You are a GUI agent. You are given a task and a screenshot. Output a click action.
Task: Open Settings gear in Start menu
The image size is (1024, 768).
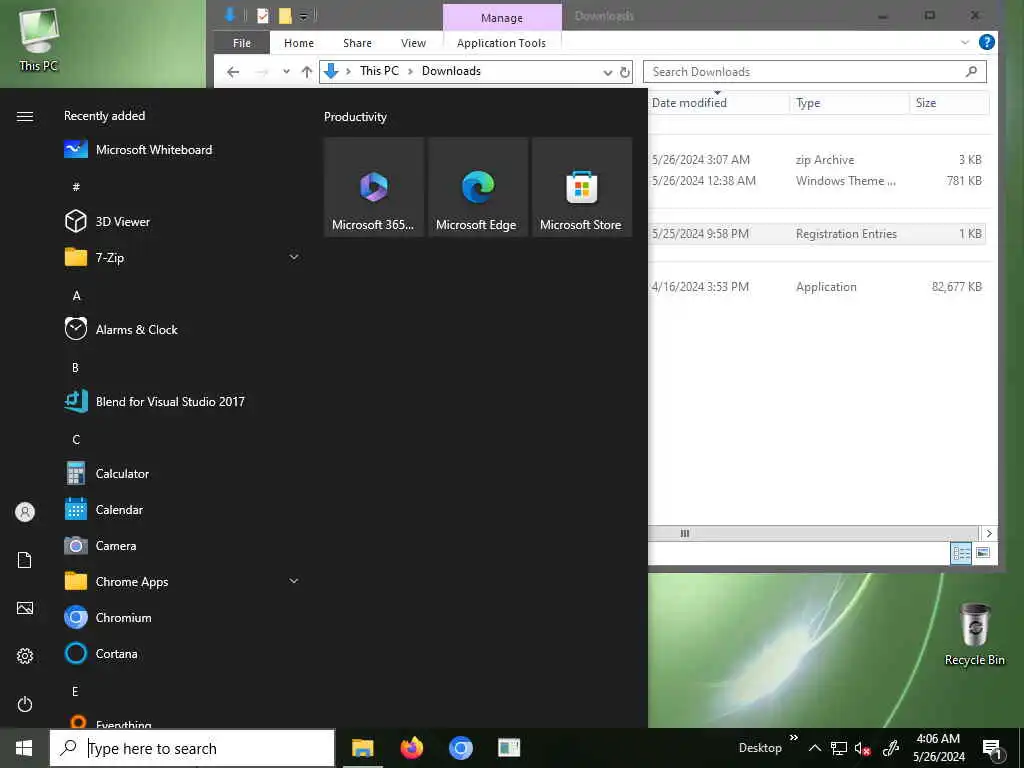[x=25, y=656]
